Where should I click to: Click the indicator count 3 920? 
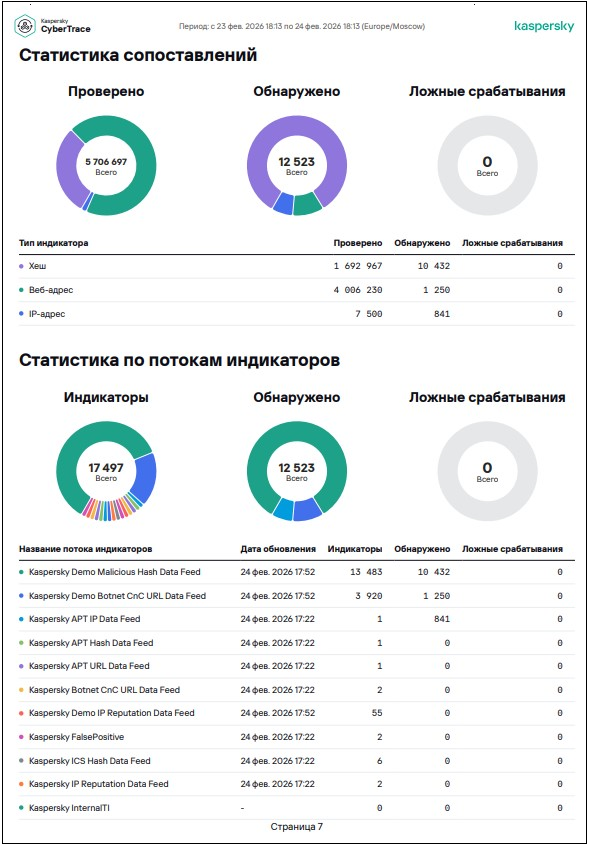click(368, 596)
